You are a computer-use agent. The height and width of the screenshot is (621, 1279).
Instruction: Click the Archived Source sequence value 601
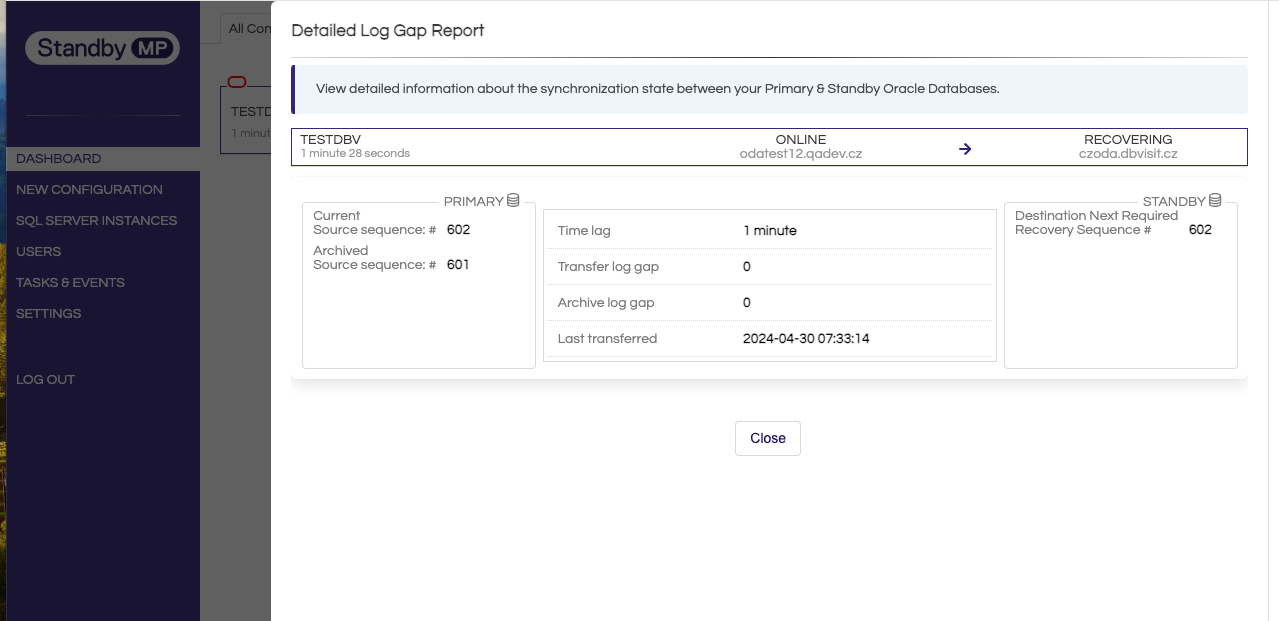click(458, 265)
